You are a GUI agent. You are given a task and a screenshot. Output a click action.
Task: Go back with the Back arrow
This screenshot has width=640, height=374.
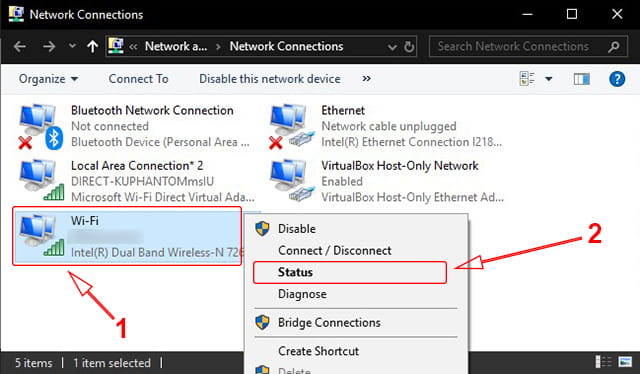pos(20,47)
